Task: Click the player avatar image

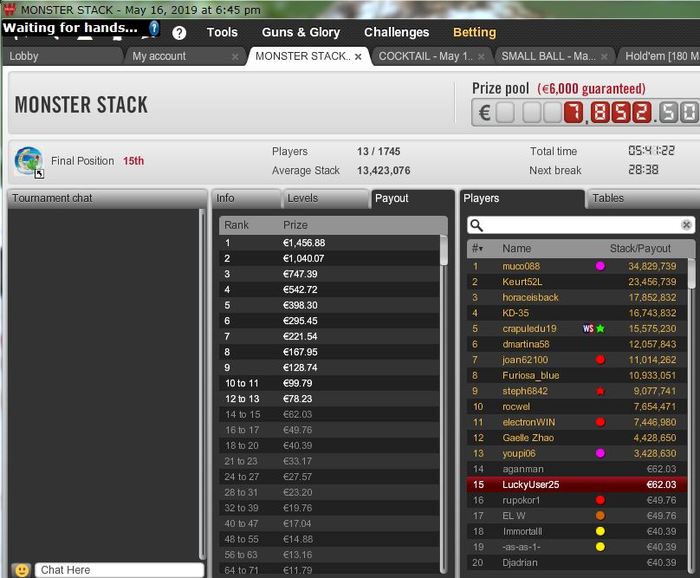Action: coord(29,161)
